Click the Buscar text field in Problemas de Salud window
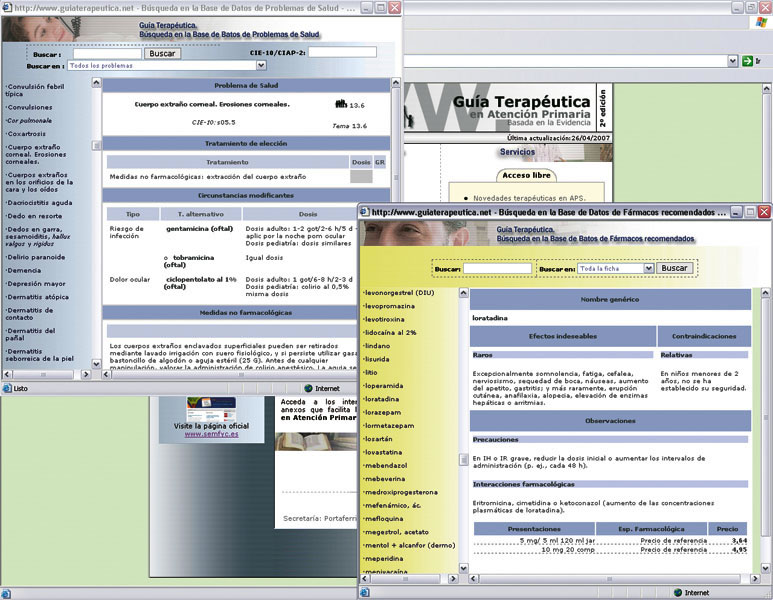 107,53
